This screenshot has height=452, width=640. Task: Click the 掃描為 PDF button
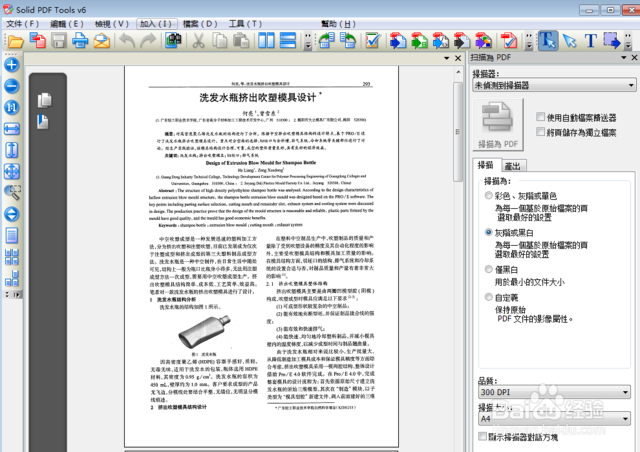point(498,125)
